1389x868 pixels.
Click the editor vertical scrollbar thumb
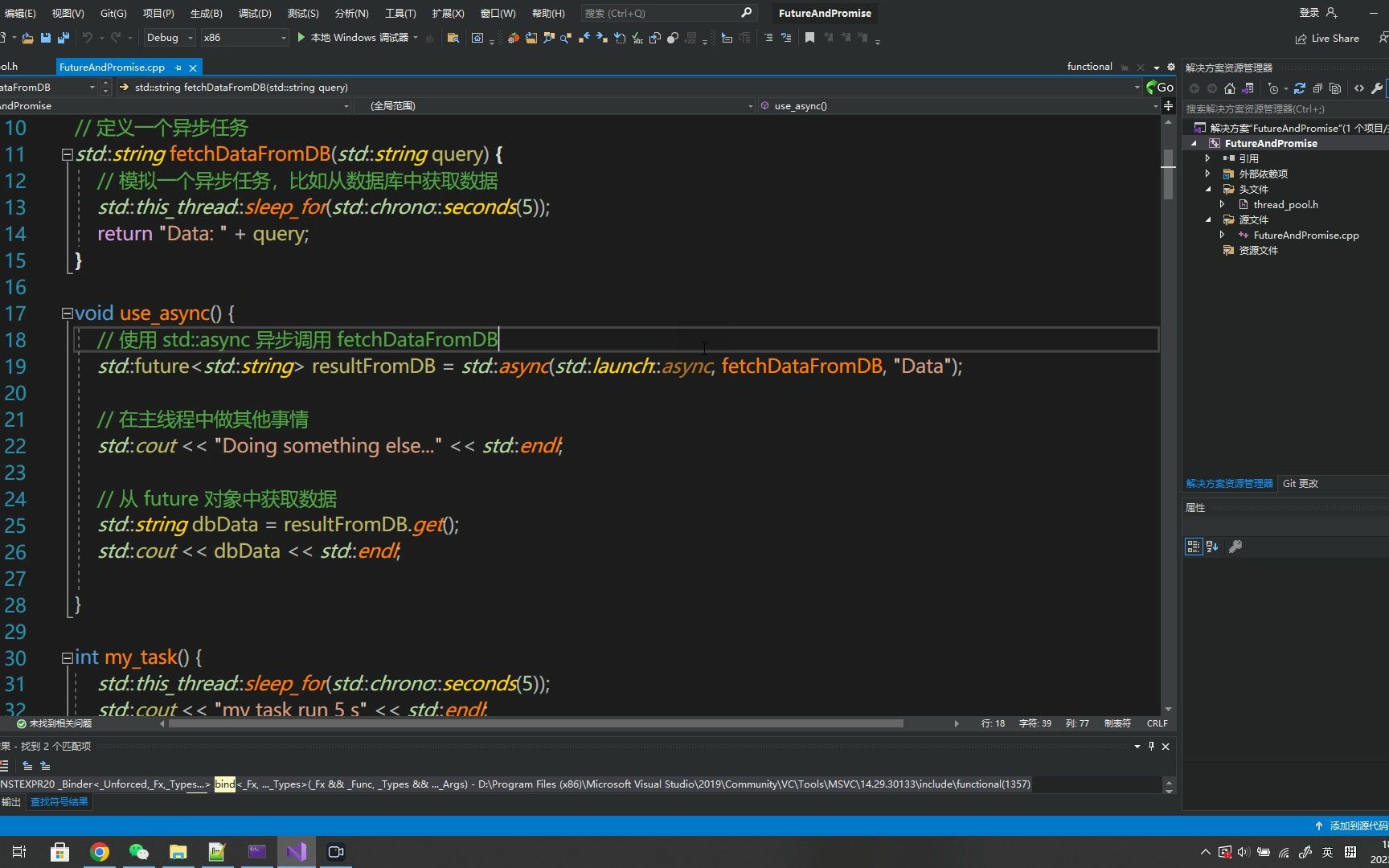[x=1168, y=174]
